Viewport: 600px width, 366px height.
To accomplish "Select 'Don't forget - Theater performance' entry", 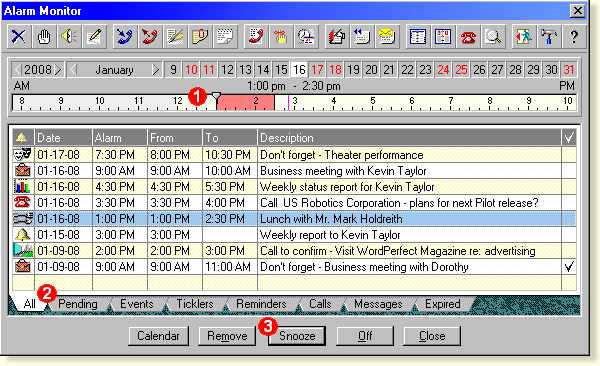I will 294,155.
